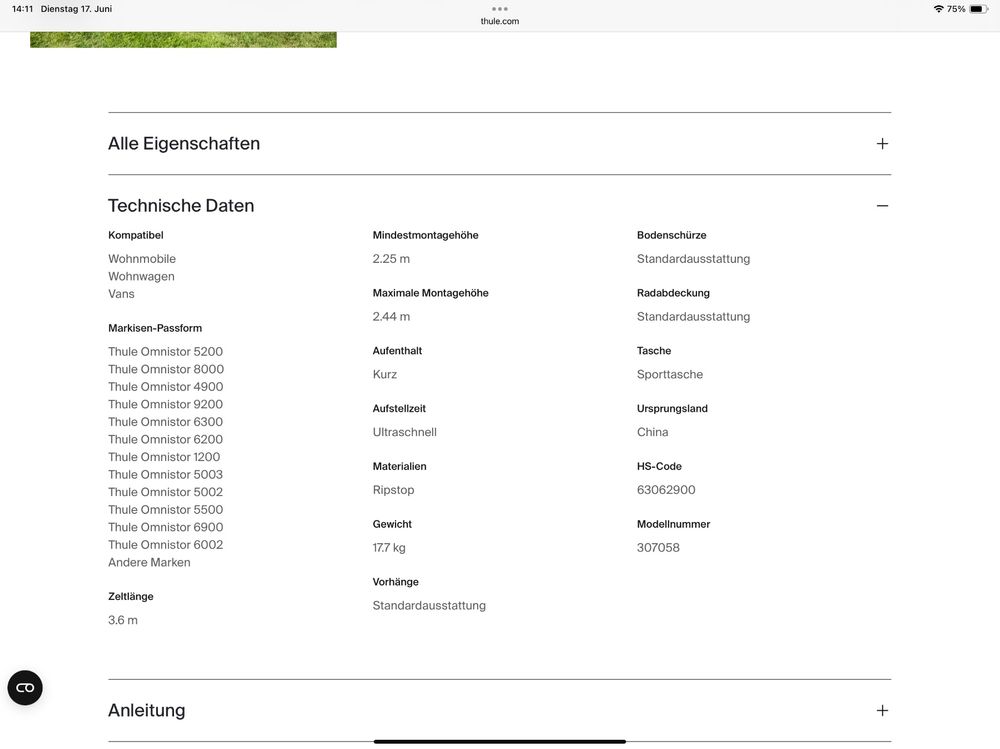Select Standardausstattung under Bodenschürze
The image size is (1000, 749).
pyautogui.click(x=693, y=258)
